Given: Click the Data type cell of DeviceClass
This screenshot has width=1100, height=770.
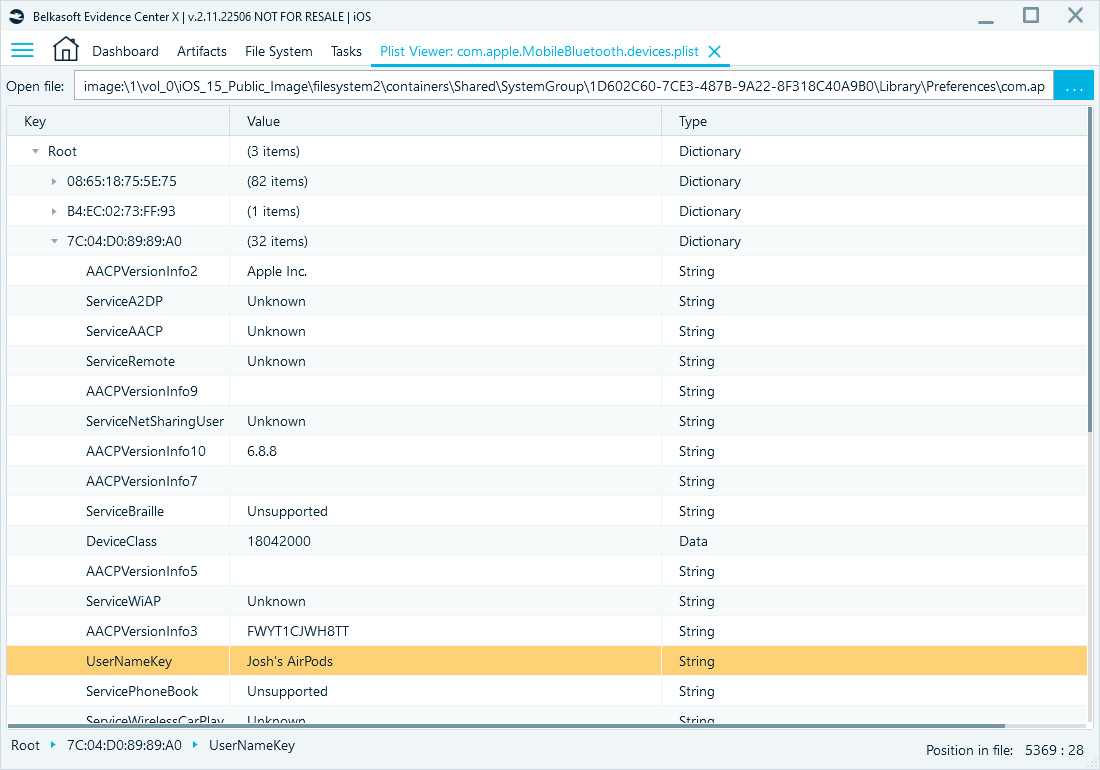Looking at the screenshot, I should coord(874,541).
